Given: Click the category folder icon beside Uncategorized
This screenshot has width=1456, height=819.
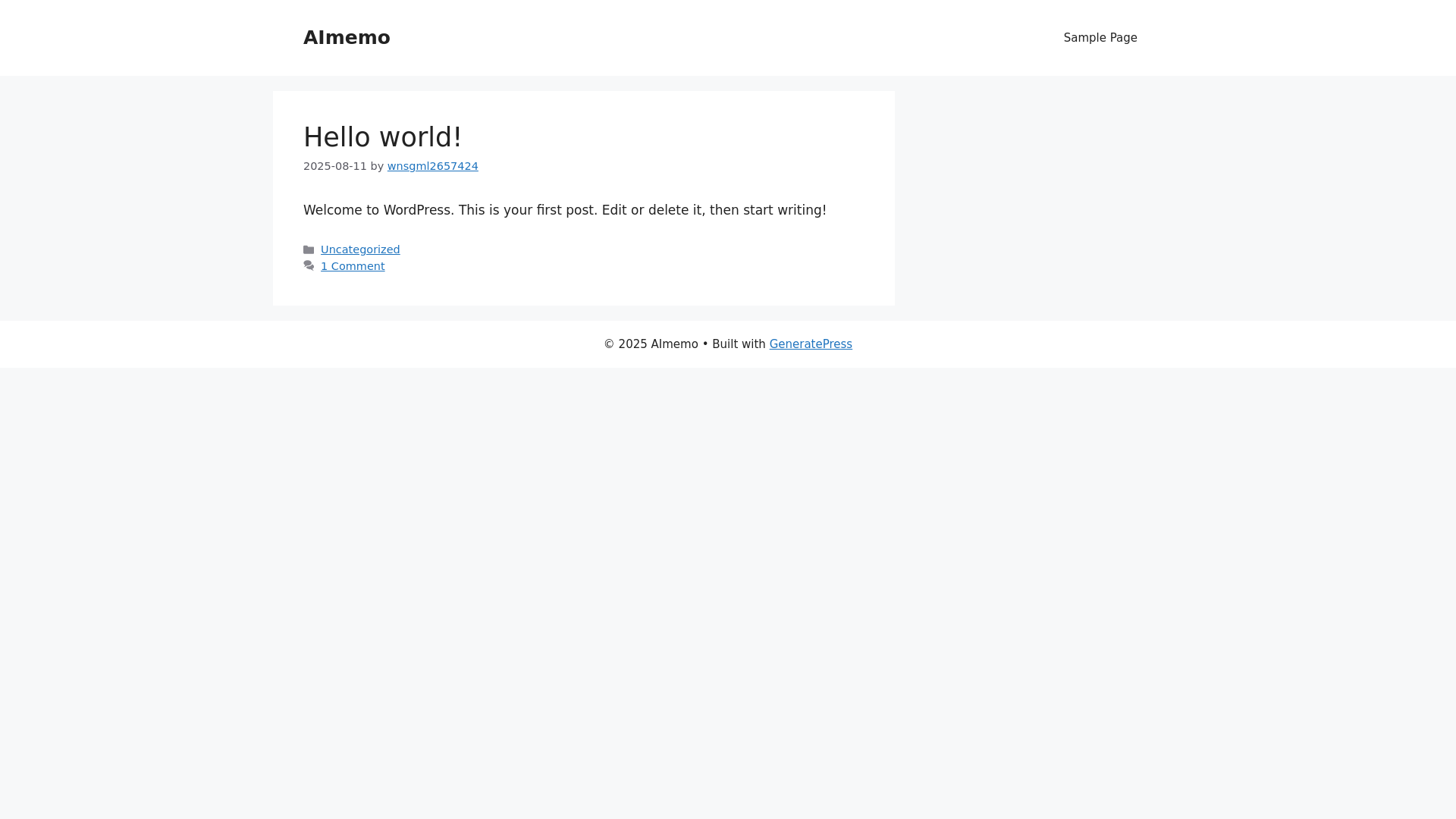Looking at the screenshot, I should [x=309, y=249].
